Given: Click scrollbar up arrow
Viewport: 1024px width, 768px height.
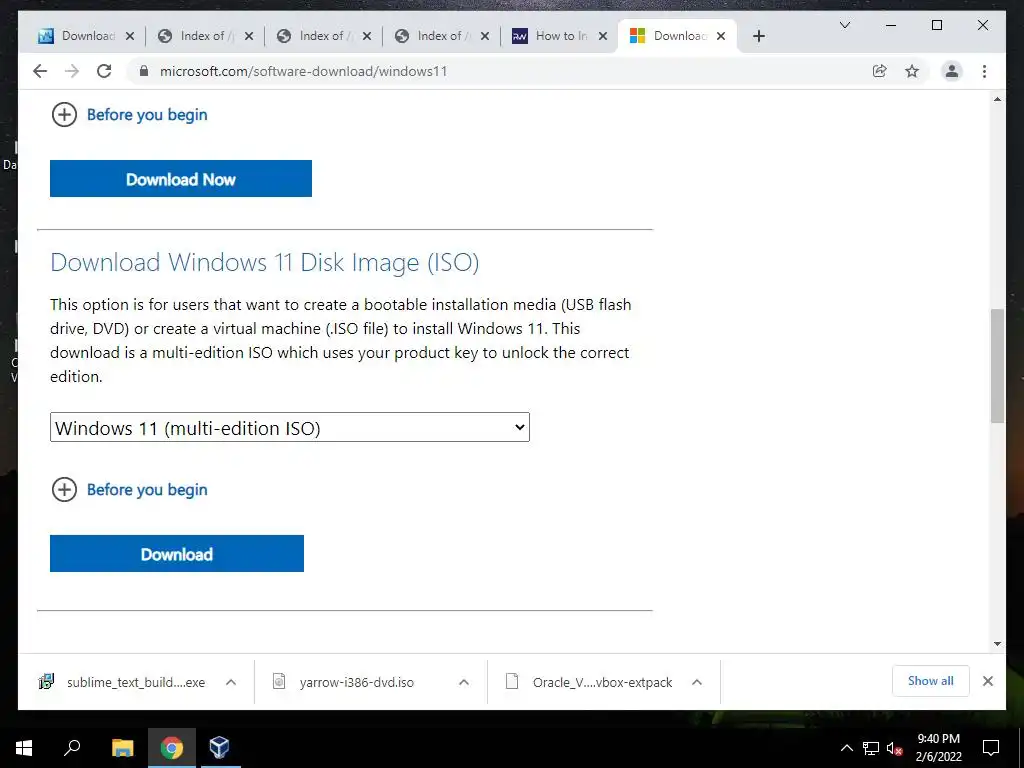Looking at the screenshot, I should click(997, 99).
